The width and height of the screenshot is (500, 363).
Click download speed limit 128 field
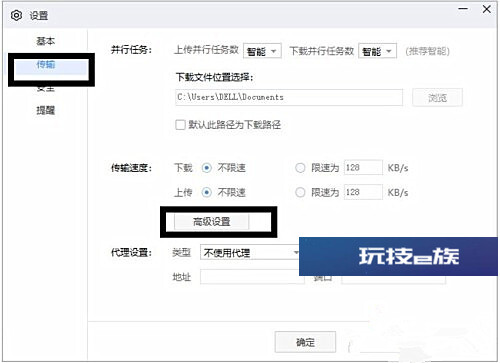[x=363, y=167]
